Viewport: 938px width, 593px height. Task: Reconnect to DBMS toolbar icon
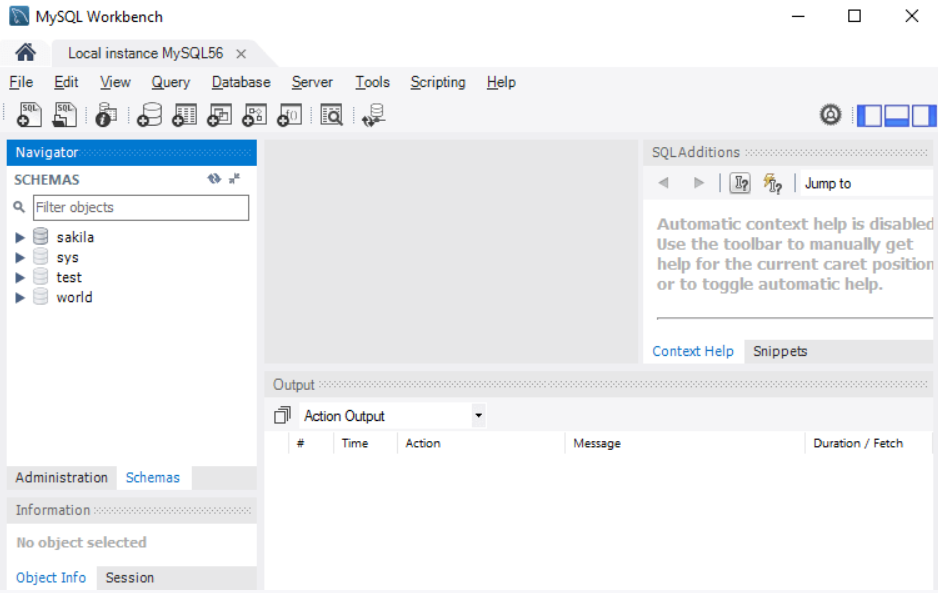[x=374, y=114]
